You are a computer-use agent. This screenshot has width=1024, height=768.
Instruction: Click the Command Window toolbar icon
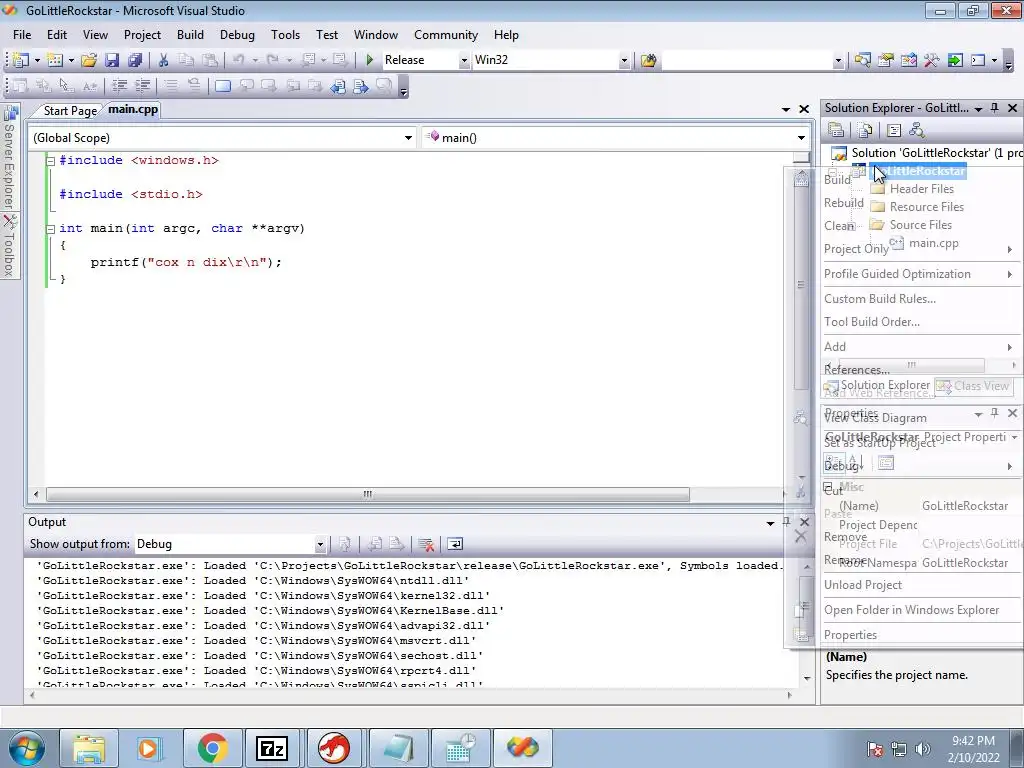coord(978,60)
